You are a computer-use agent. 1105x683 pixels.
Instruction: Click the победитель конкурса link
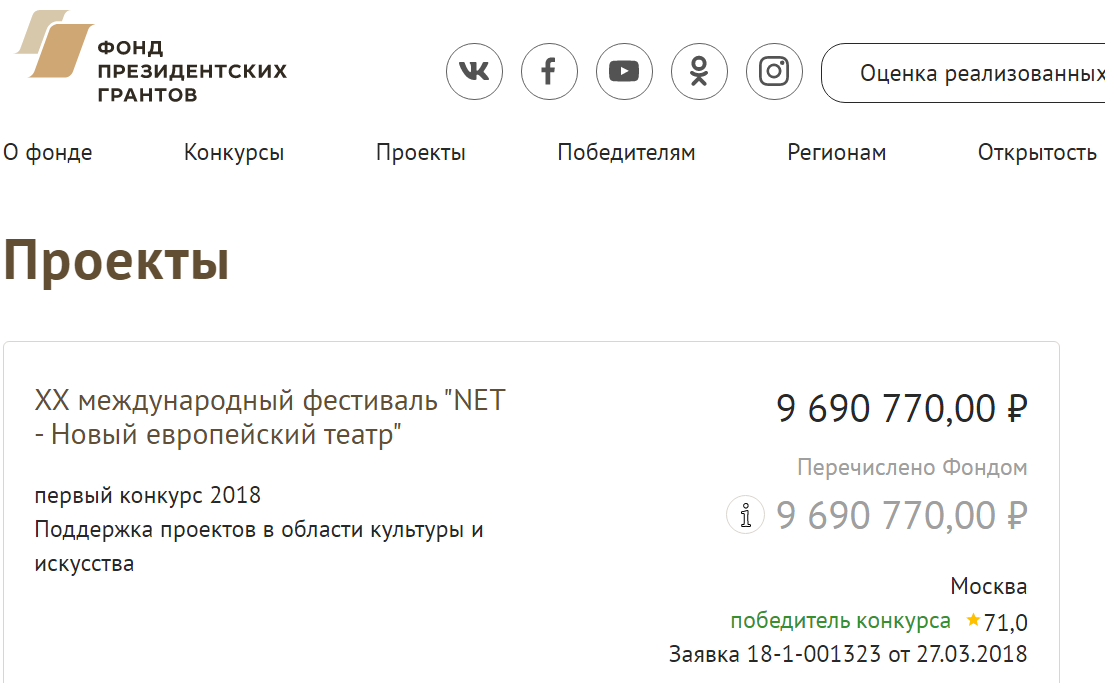(841, 621)
